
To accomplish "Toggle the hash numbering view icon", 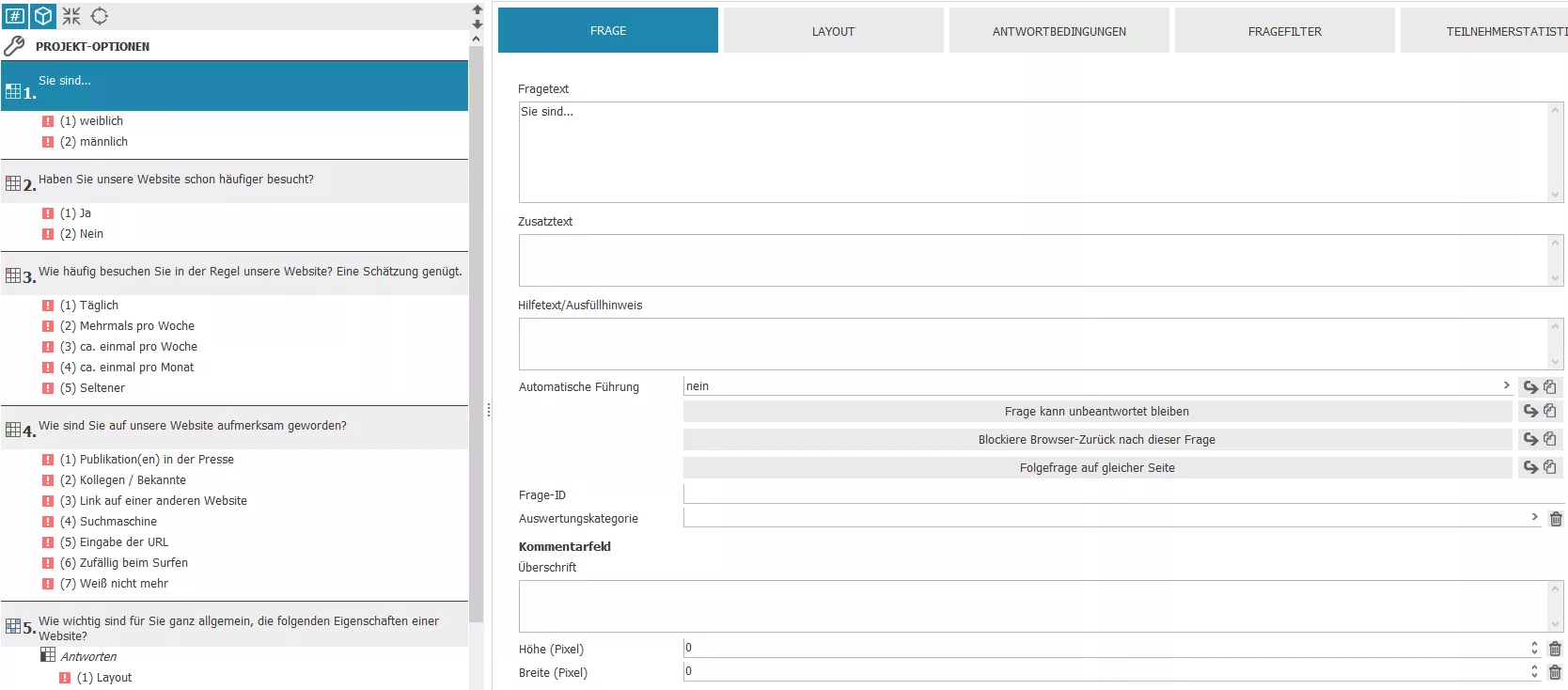I will 16,16.
